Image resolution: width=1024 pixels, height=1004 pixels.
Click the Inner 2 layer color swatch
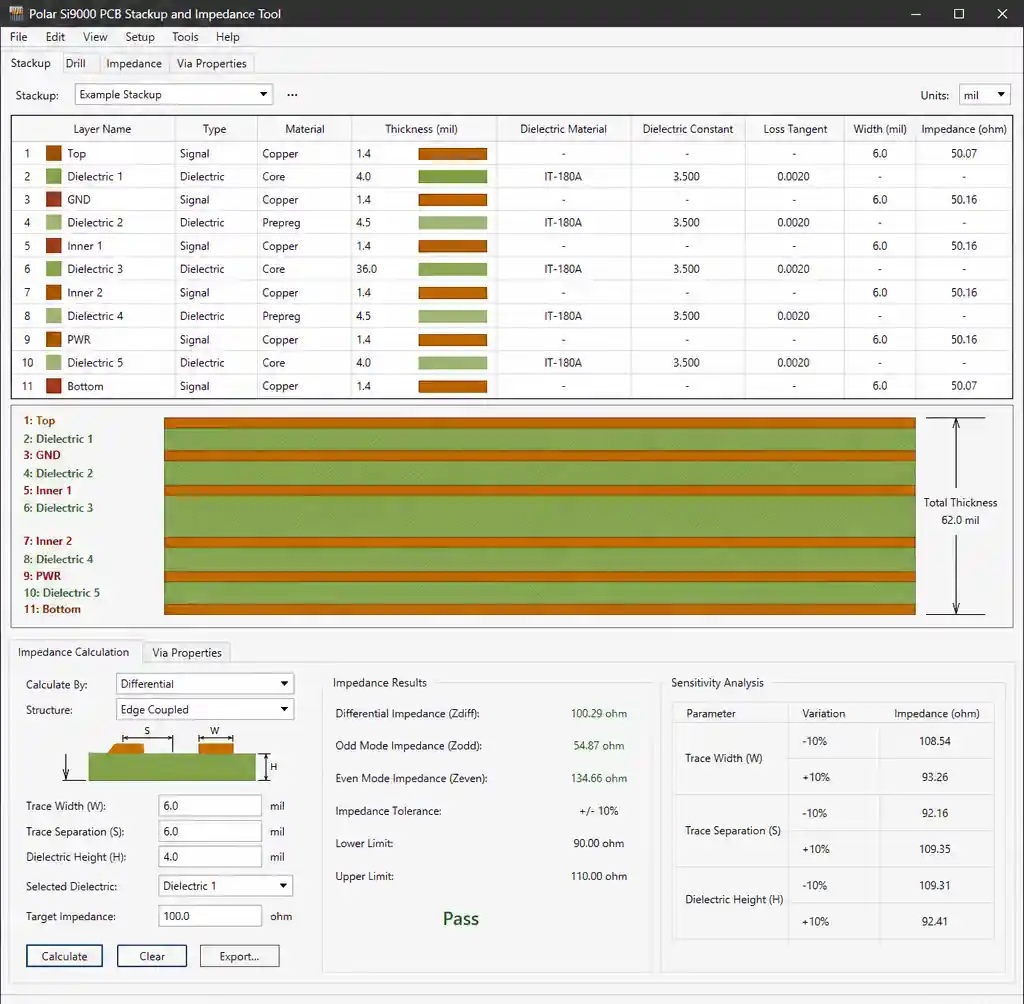[x=54, y=293]
